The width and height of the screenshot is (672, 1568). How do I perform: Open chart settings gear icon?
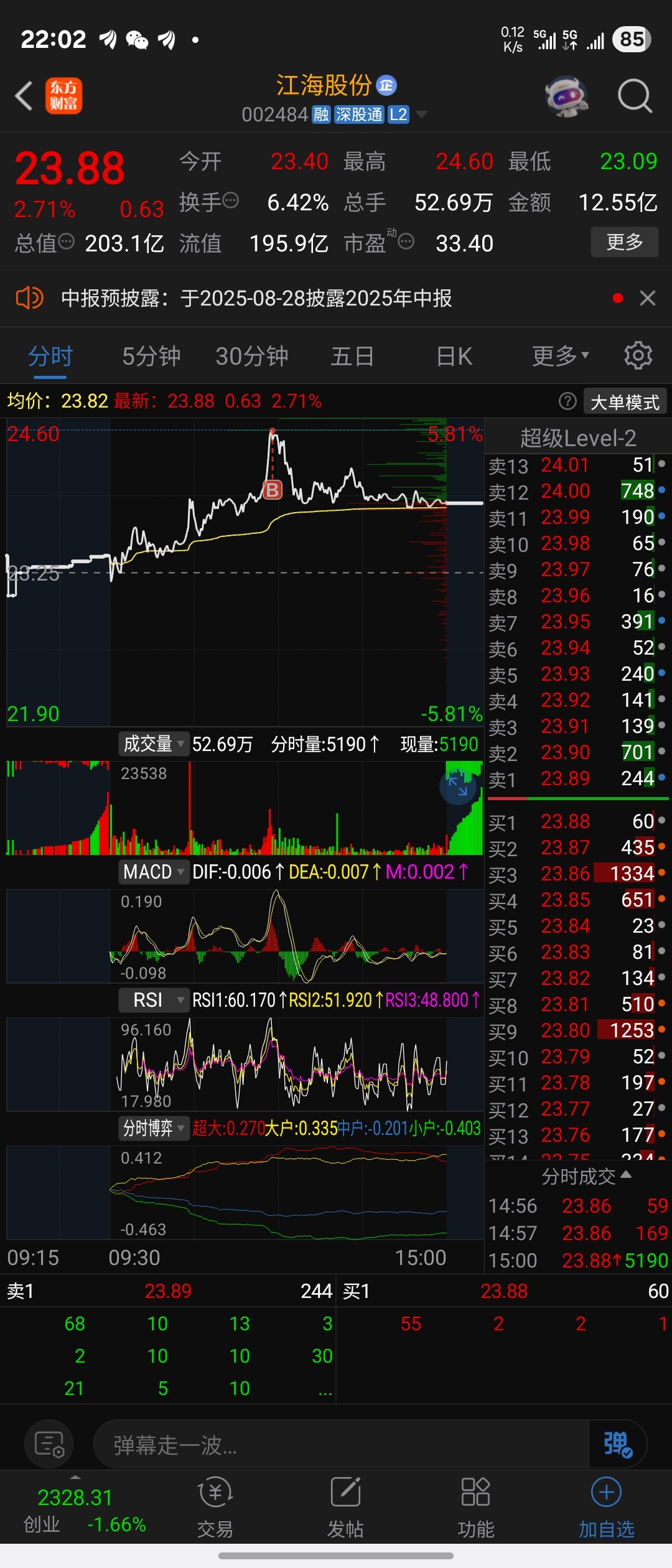pyautogui.click(x=638, y=355)
